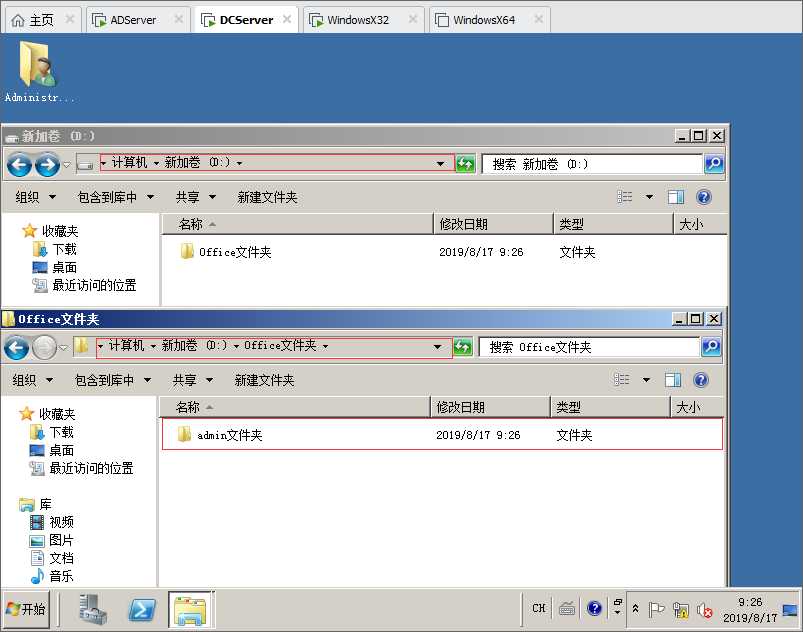803x632 pixels.
Task: Expand address history dropdown in 新加卷 (D:) window
Action: click(440, 164)
